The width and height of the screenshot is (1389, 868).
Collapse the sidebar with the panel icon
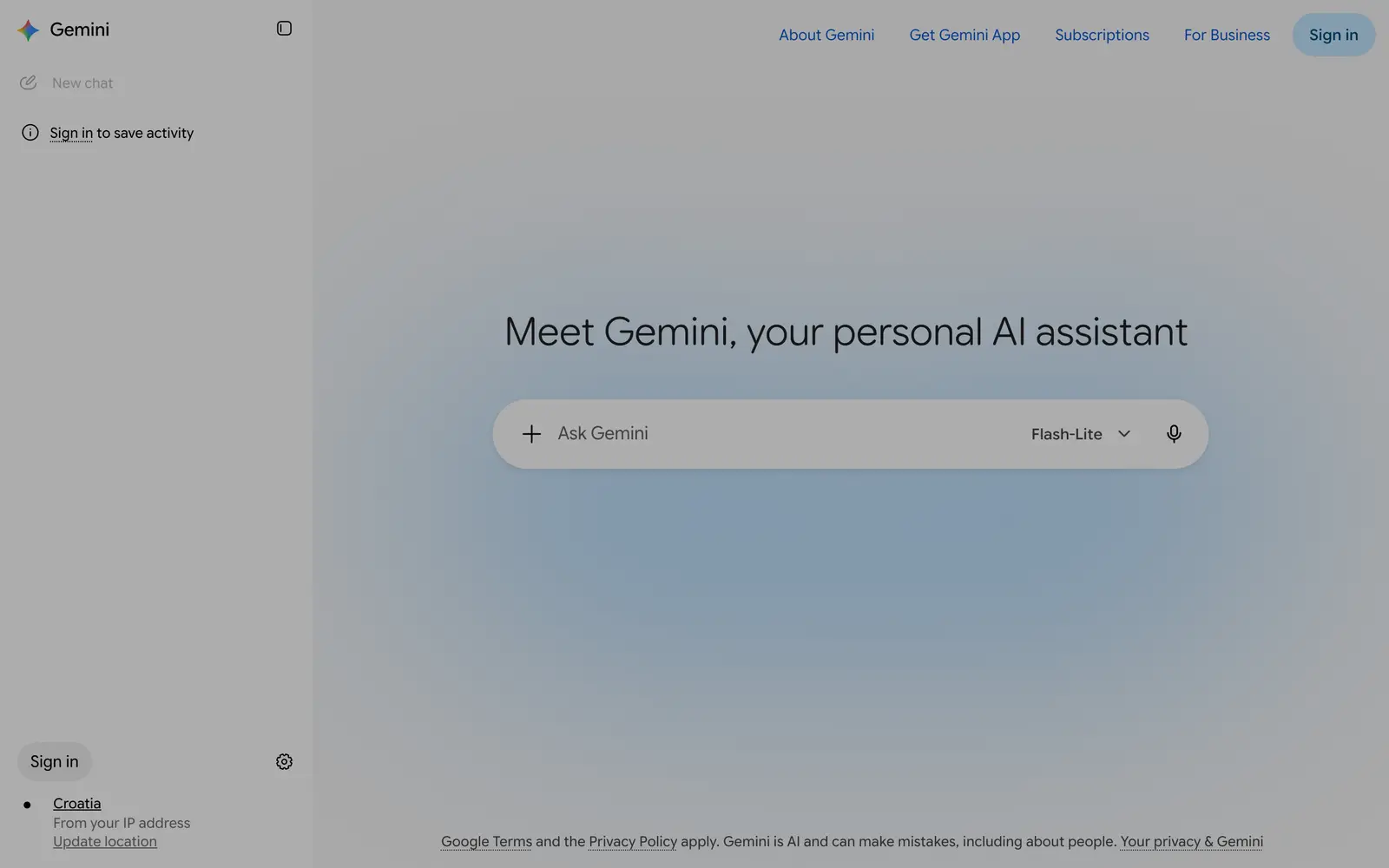[284, 29]
